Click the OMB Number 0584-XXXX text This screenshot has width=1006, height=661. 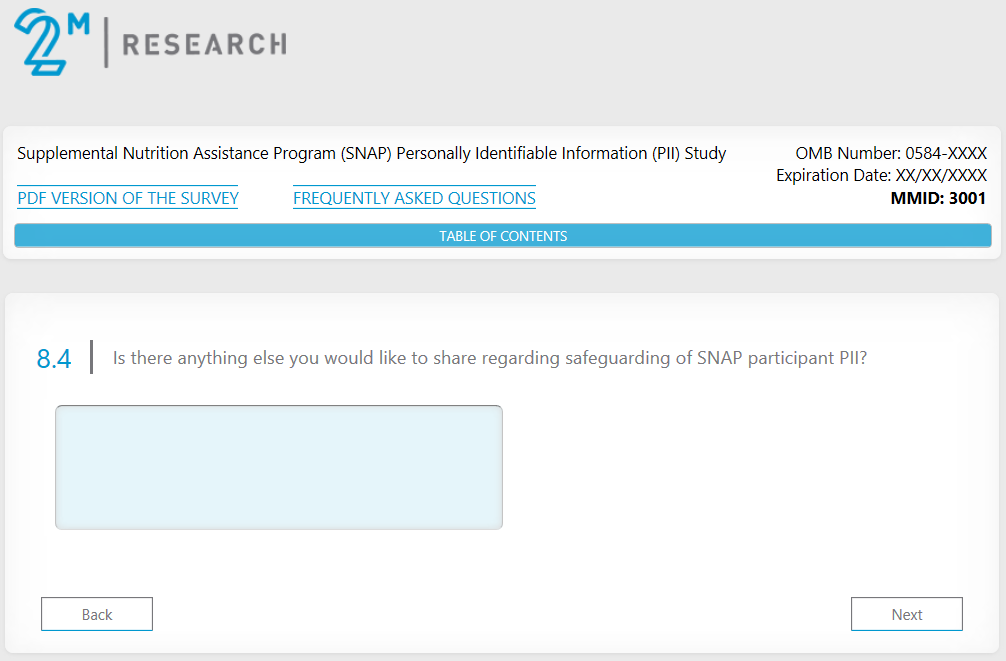(x=891, y=154)
